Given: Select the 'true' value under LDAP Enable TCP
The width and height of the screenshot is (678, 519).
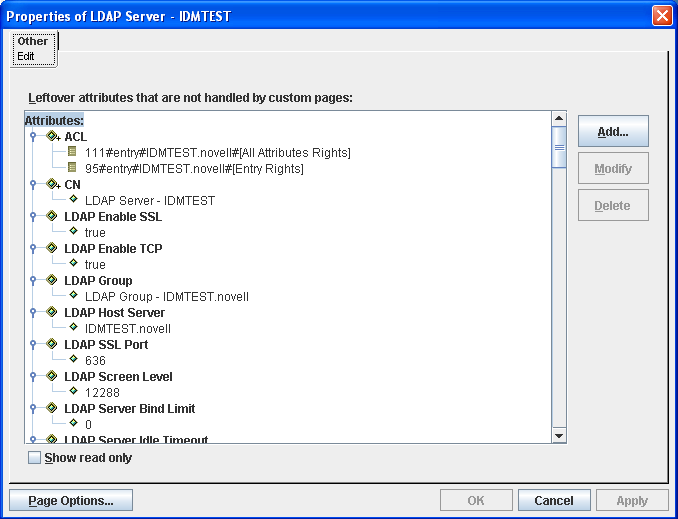Looking at the screenshot, I should [x=95, y=265].
